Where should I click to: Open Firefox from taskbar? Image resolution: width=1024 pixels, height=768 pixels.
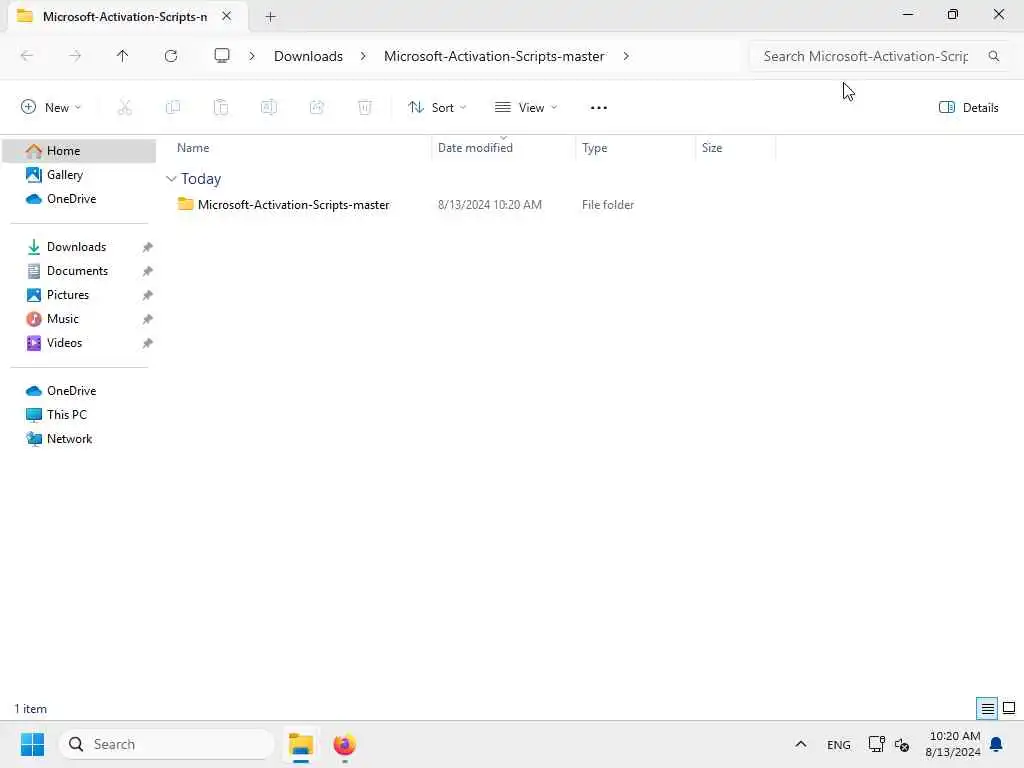tap(344, 744)
